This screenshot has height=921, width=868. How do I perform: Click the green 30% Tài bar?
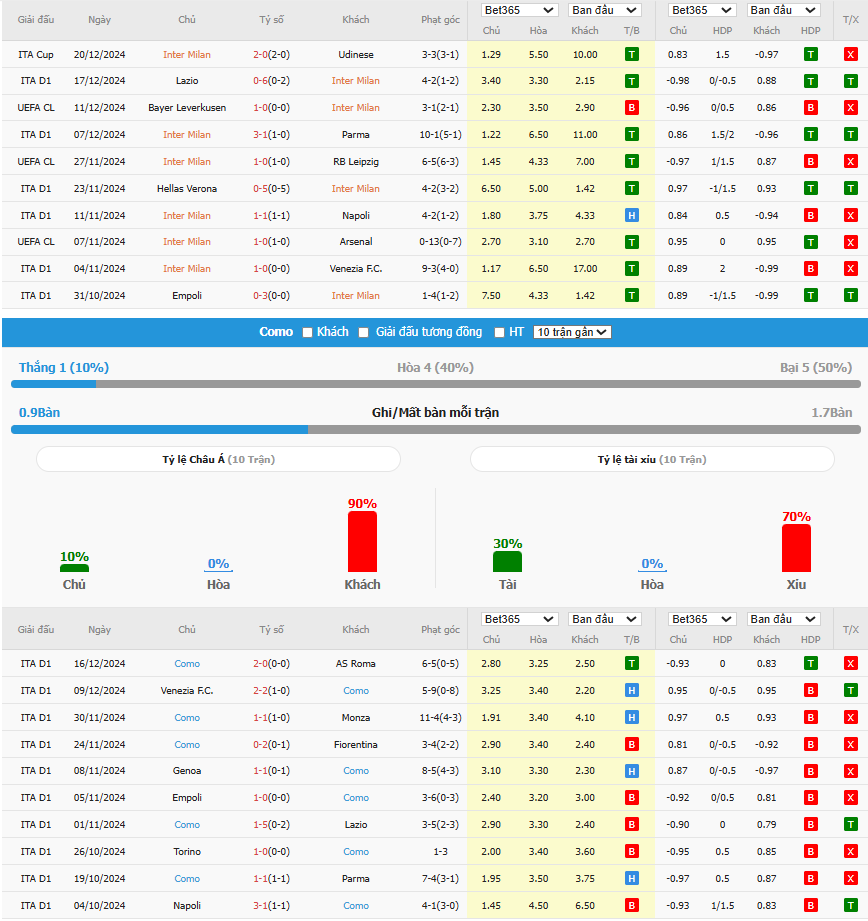507,562
